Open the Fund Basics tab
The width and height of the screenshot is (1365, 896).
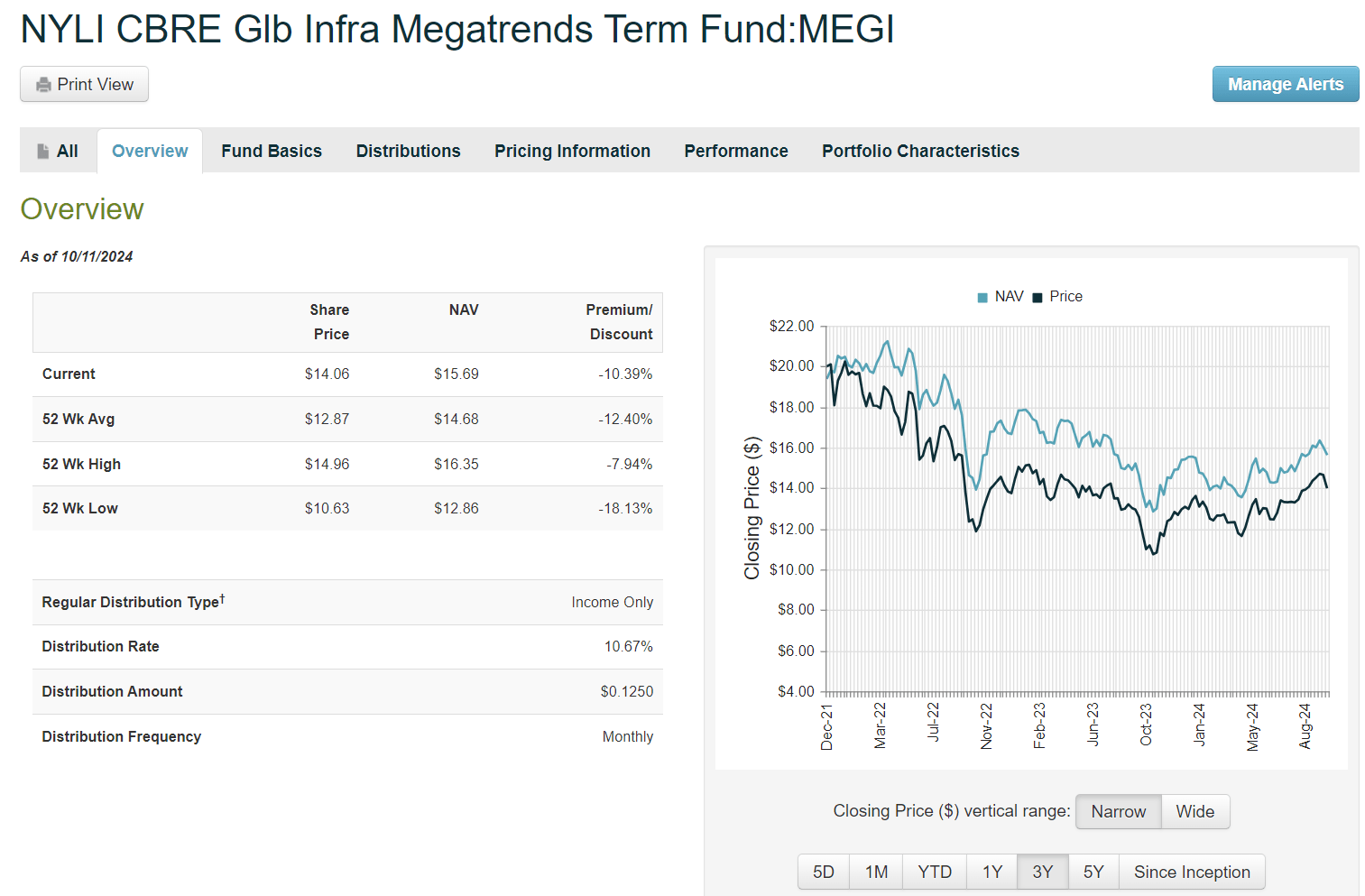point(271,151)
